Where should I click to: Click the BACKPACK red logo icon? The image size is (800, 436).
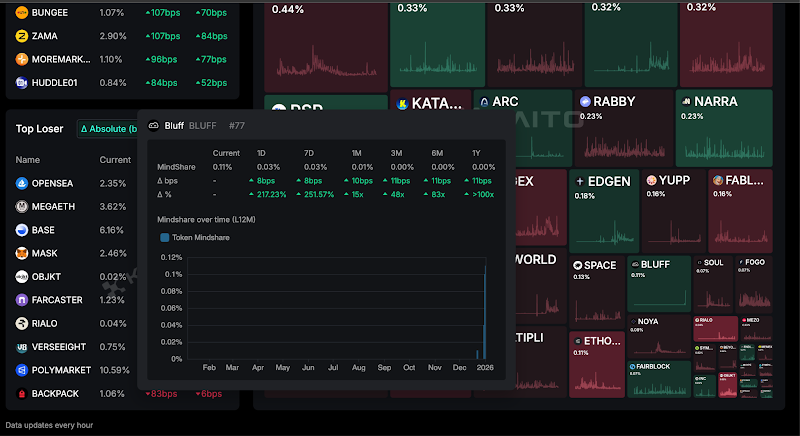point(21,394)
